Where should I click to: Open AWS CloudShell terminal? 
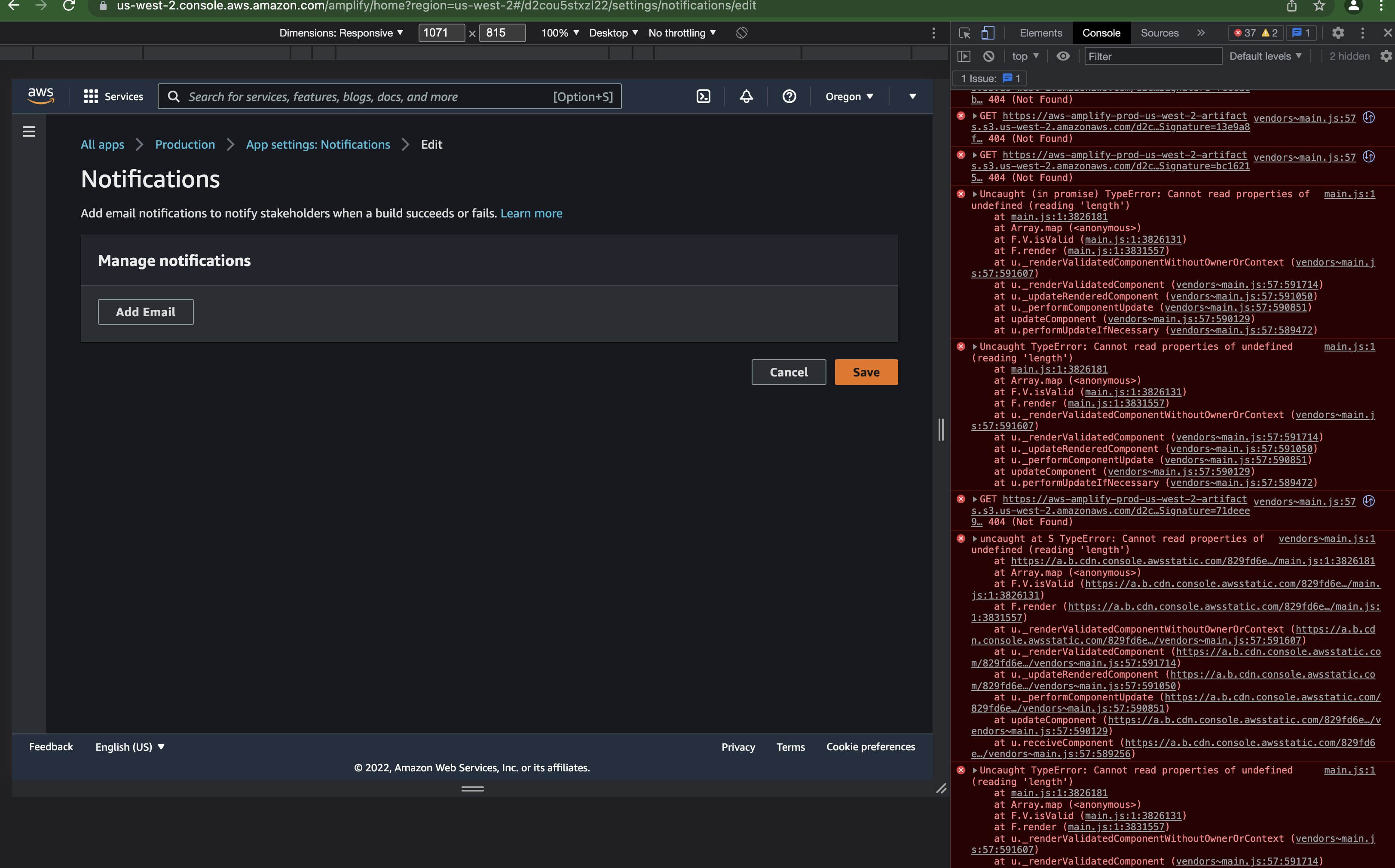pyautogui.click(x=703, y=96)
